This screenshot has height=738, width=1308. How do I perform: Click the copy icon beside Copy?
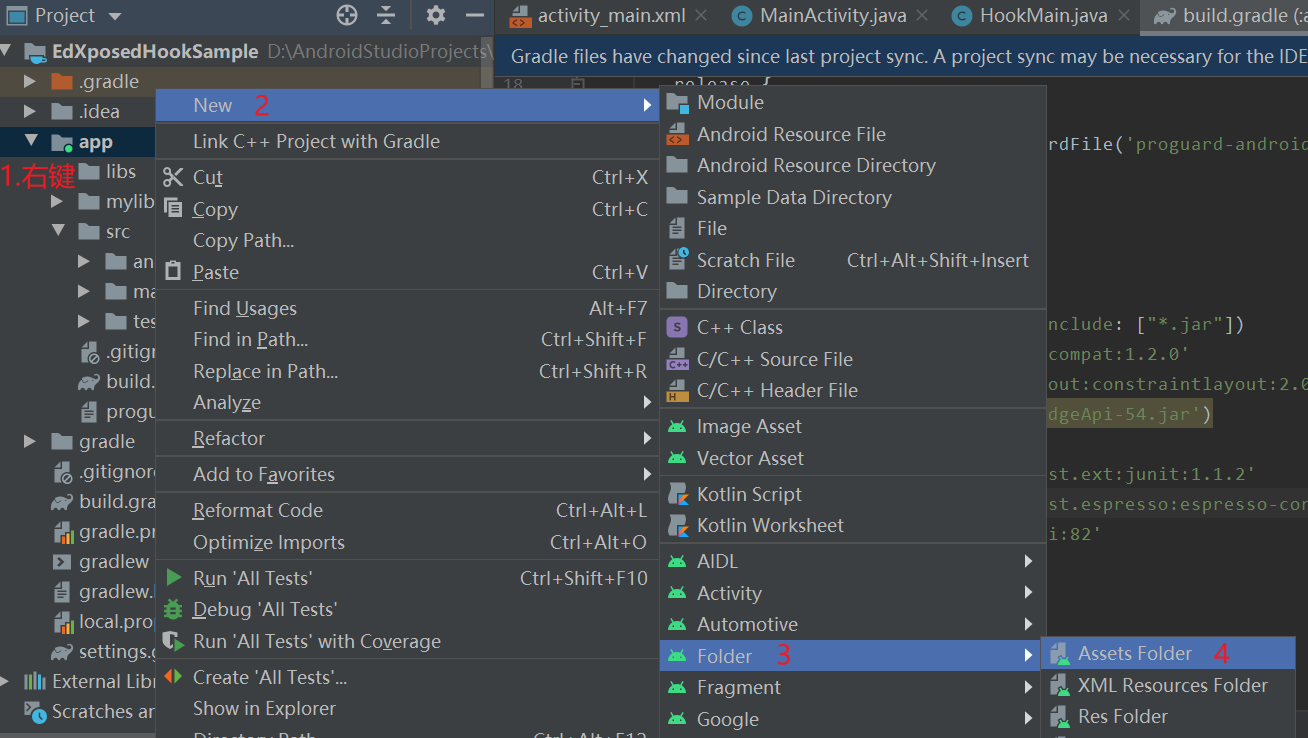click(x=174, y=209)
